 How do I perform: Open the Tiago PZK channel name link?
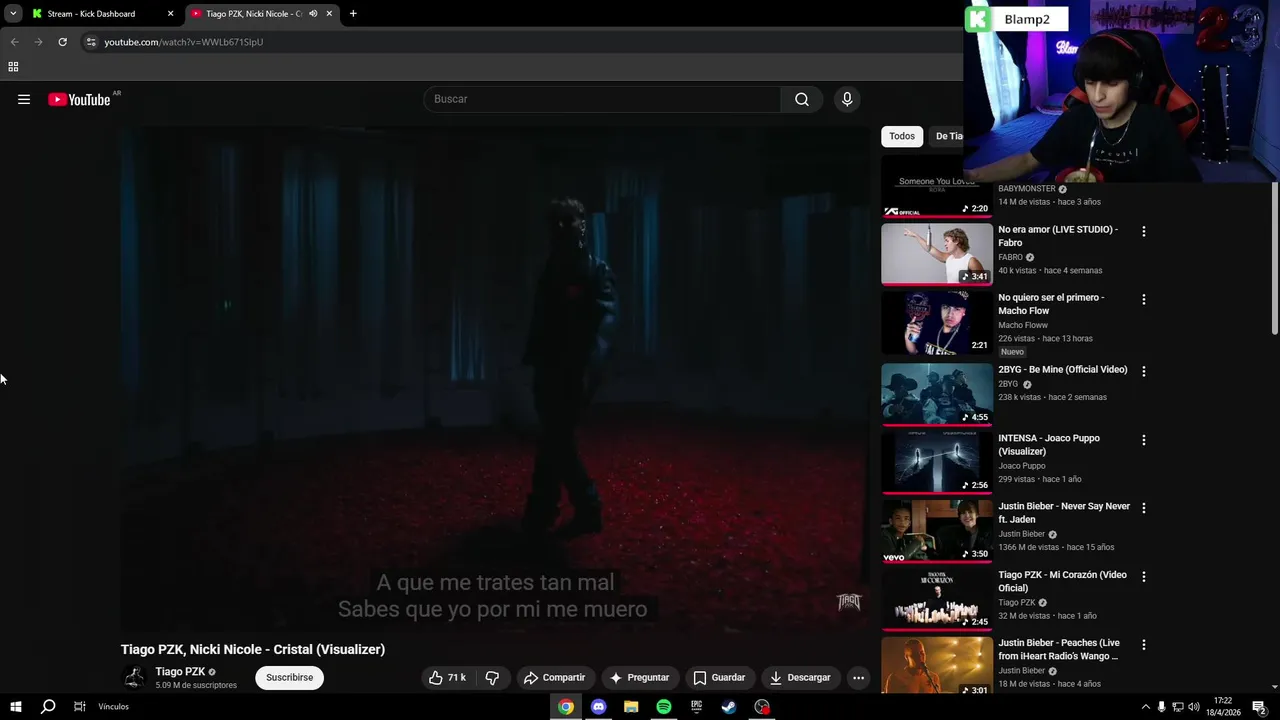coord(180,672)
